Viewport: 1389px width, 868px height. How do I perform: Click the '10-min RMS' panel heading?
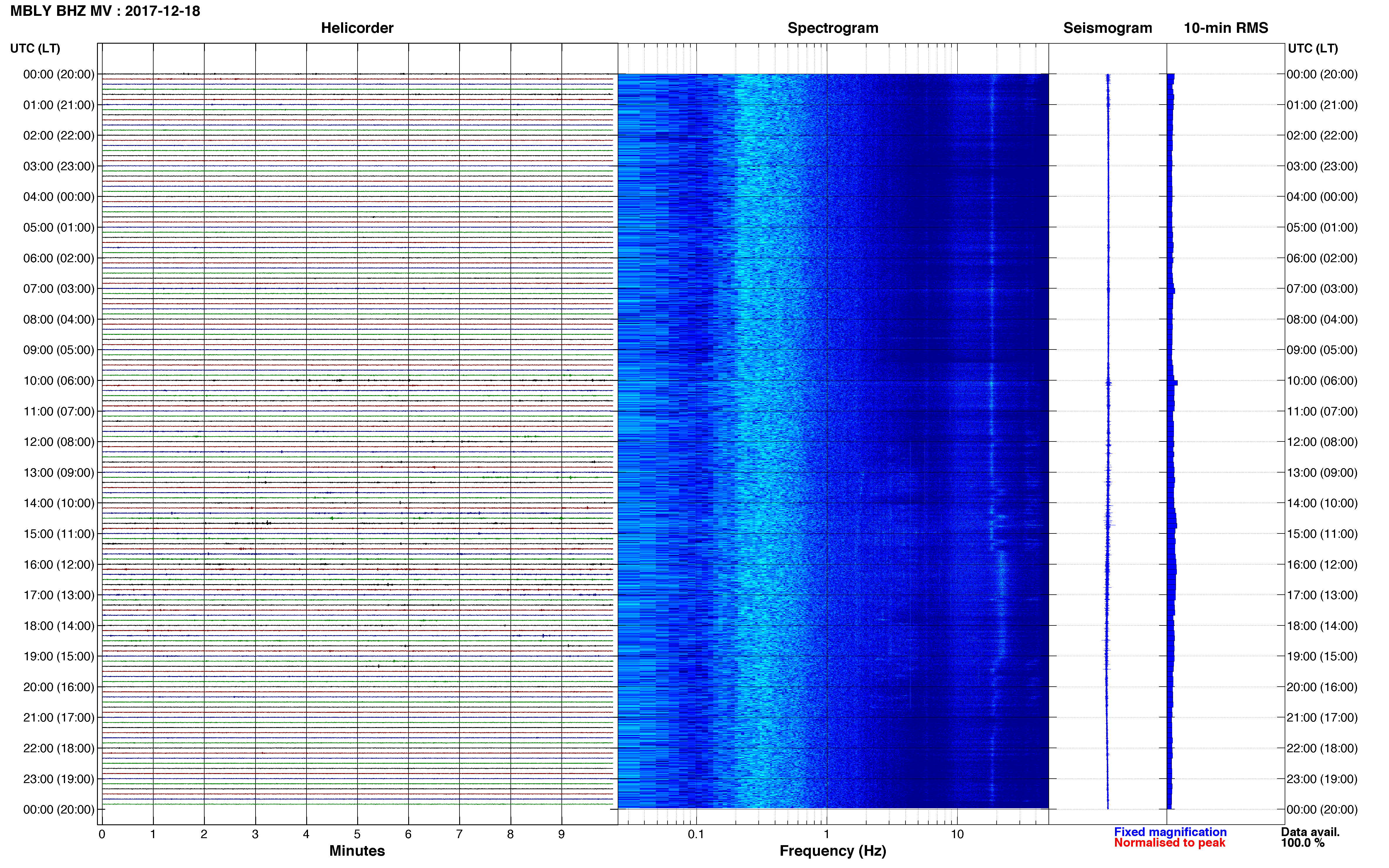[x=1226, y=28]
